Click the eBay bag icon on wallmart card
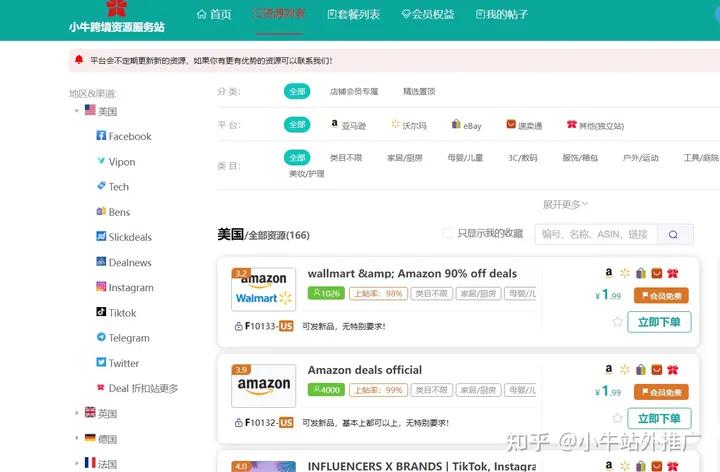 pyautogui.click(x=641, y=274)
